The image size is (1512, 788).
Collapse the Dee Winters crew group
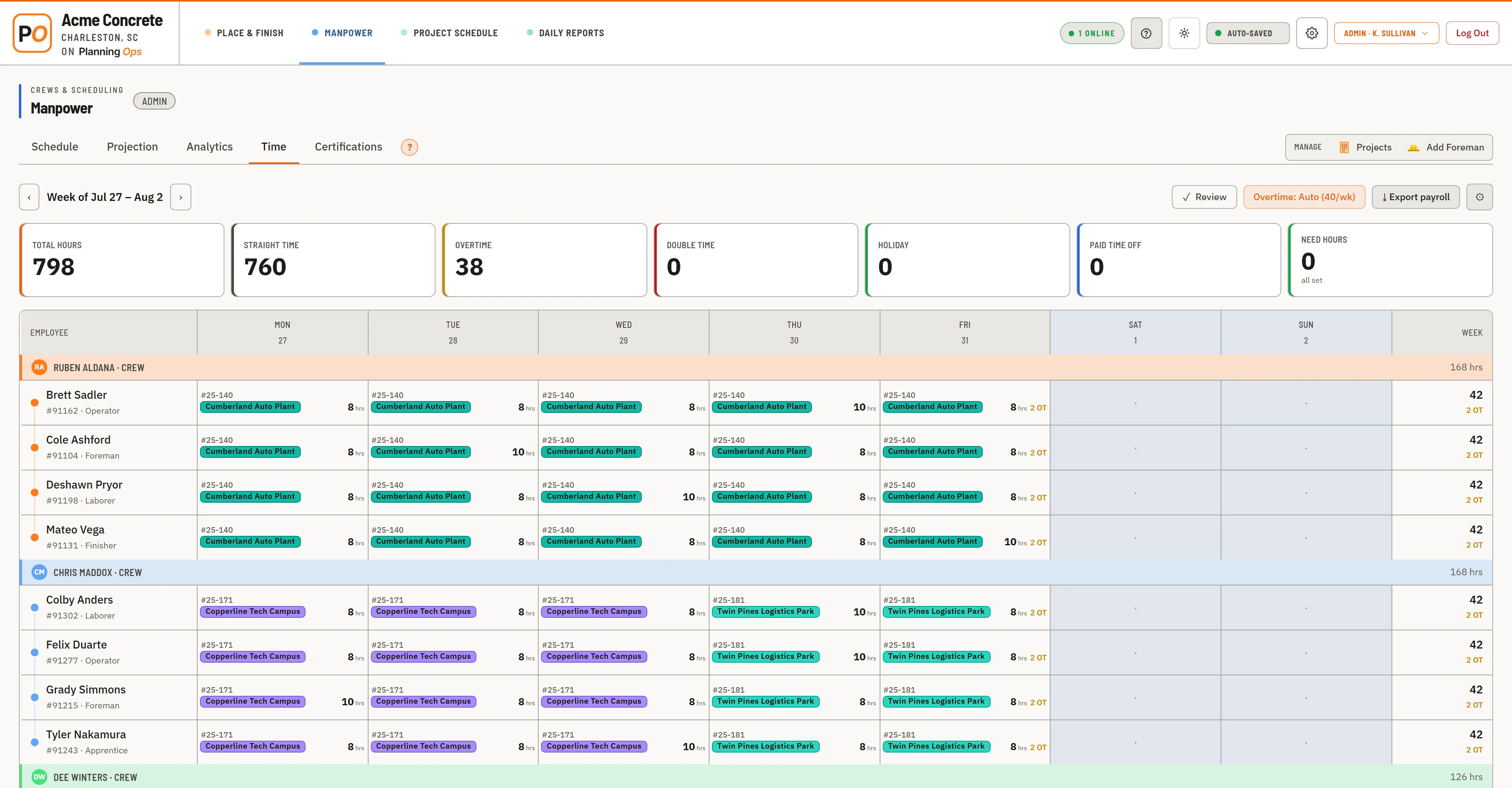point(756,777)
